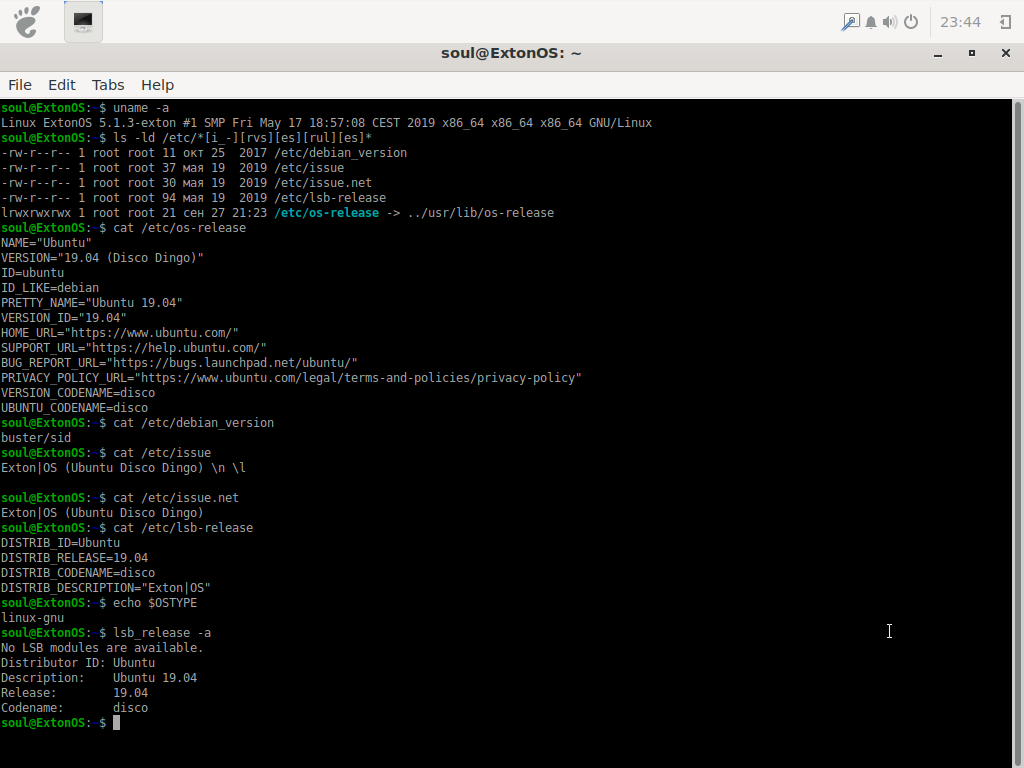This screenshot has width=1024, height=768.
Task: Click the 'ID_LIKE=debian' line
Action: click(50, 288)
